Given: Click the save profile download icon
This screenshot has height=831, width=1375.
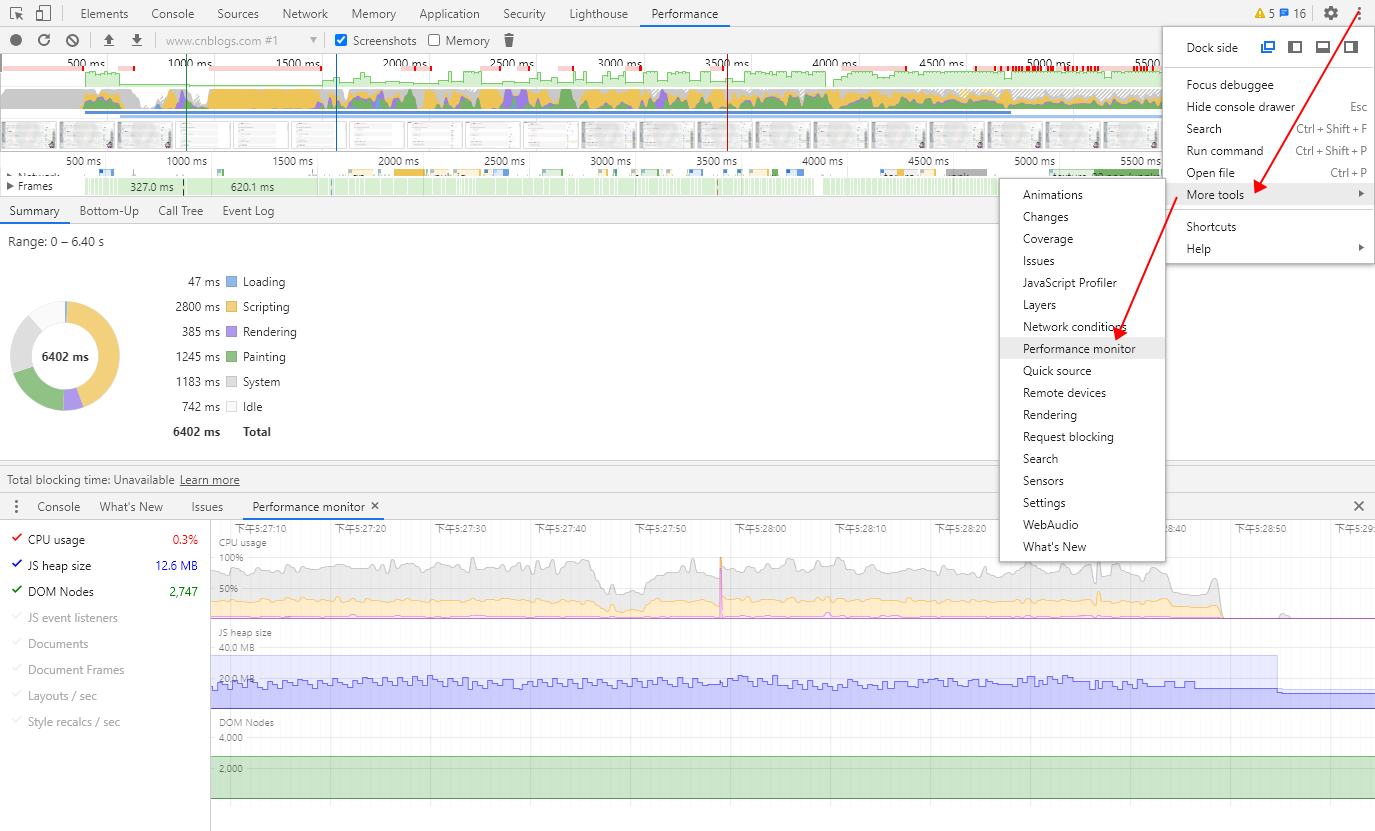Looking at the screenshot, I should click(134, 40).
